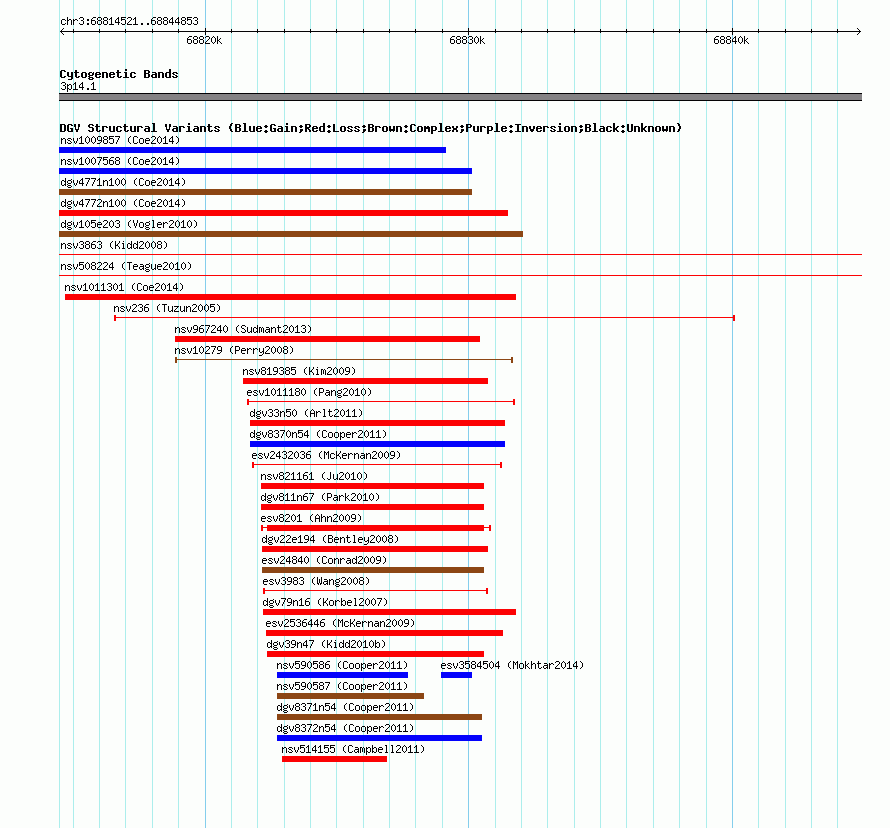Image resolution: width=890 pixels, height=828 pixels.
Task: Click the dgv4772n100 (Coe2014) label
Action: pyautogui.click(x=123, y=203)
